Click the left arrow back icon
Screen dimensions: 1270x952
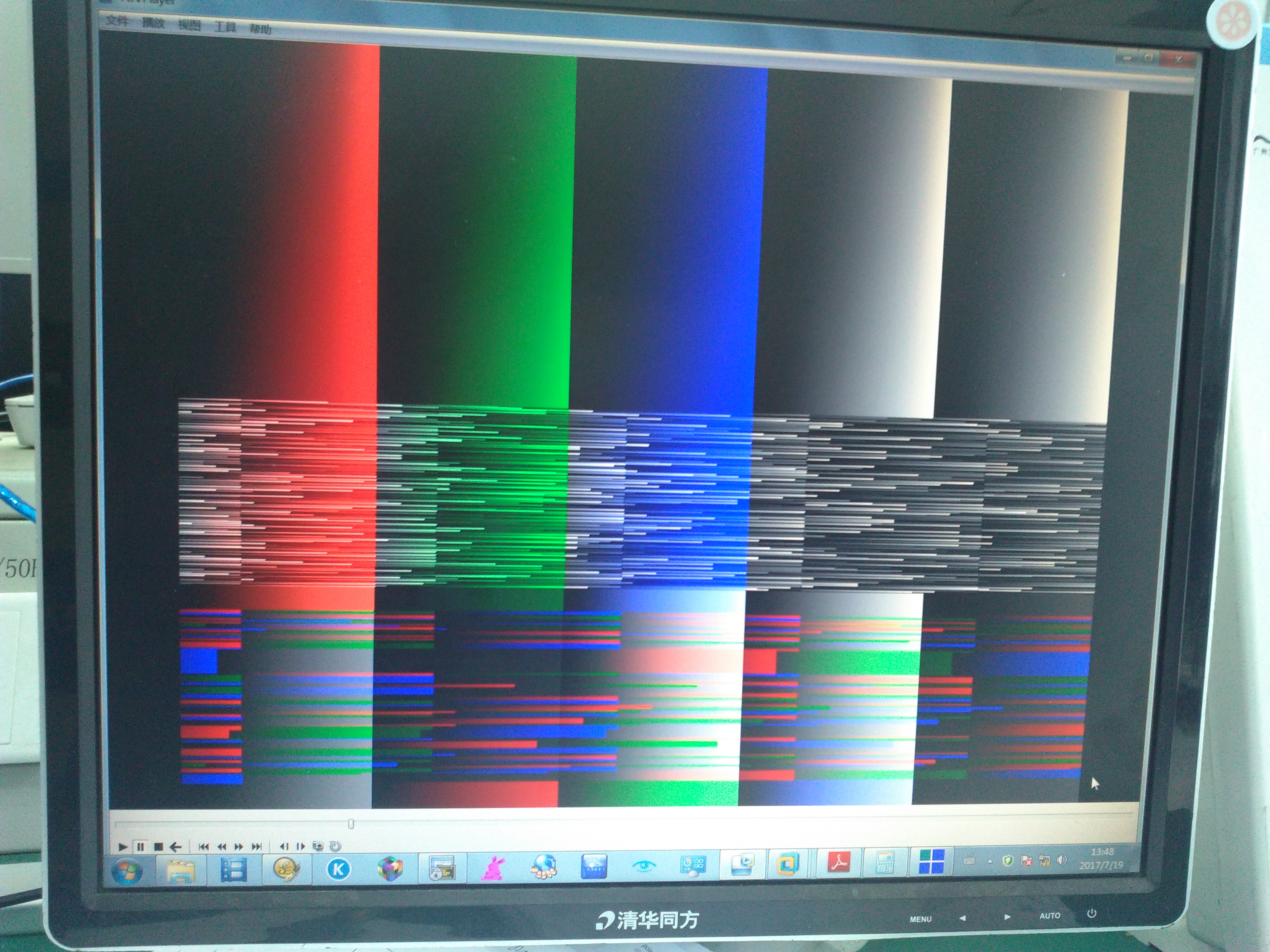click(x=176, y=847)
